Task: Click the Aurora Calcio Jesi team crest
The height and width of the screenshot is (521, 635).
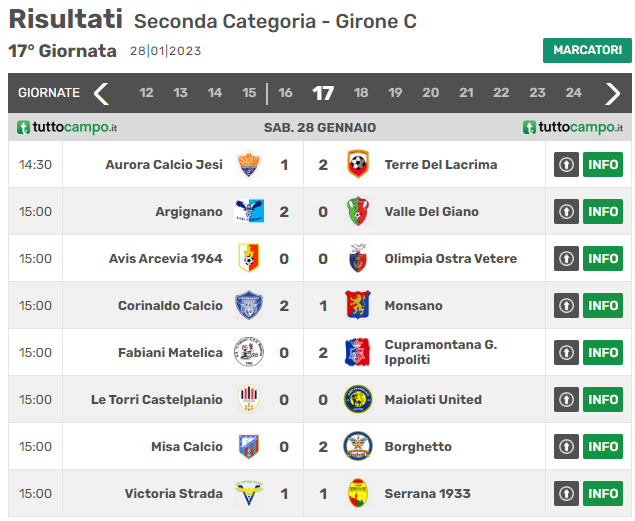Action: click(249, 164)
